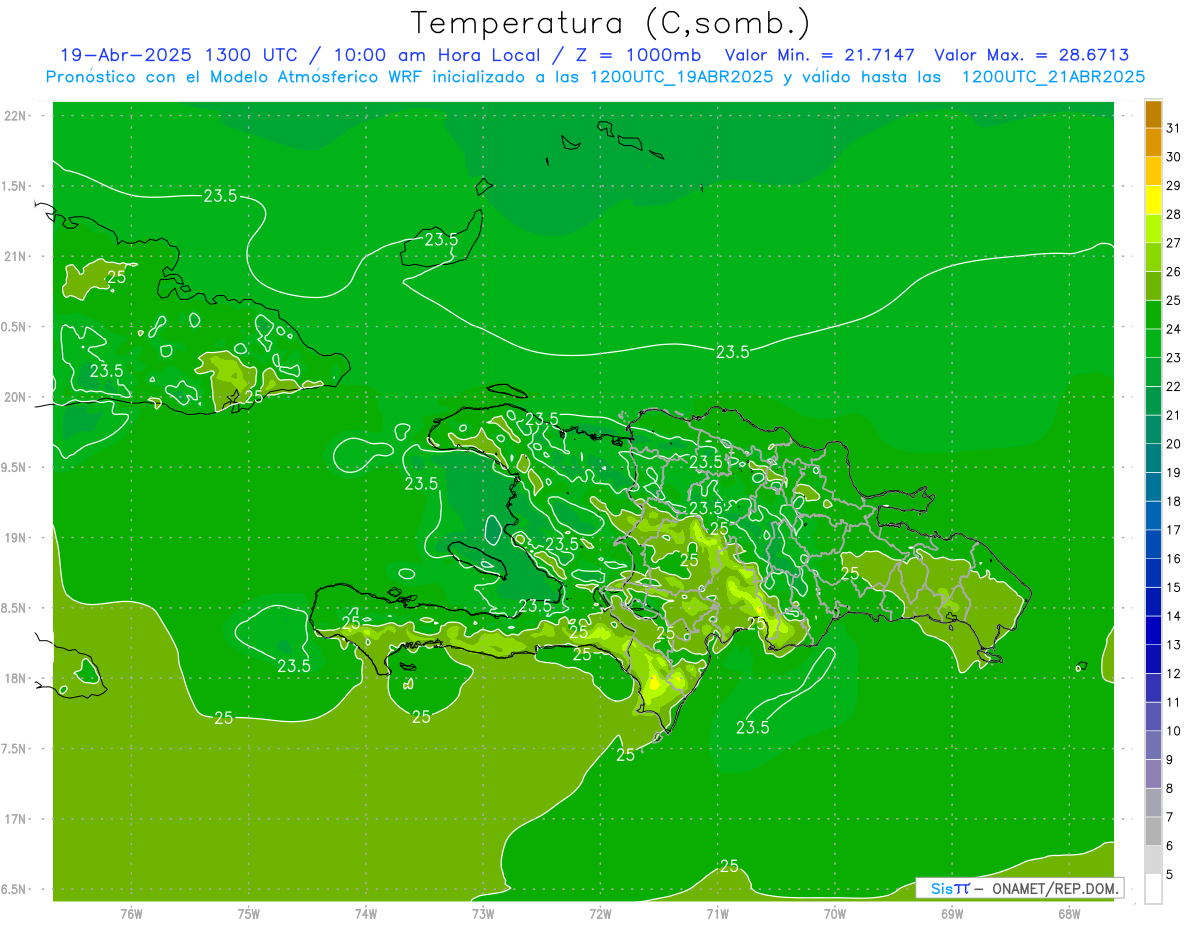Pick the light gray swatch between 5 and 6

pyautogui.click(x=1153, y=861)
